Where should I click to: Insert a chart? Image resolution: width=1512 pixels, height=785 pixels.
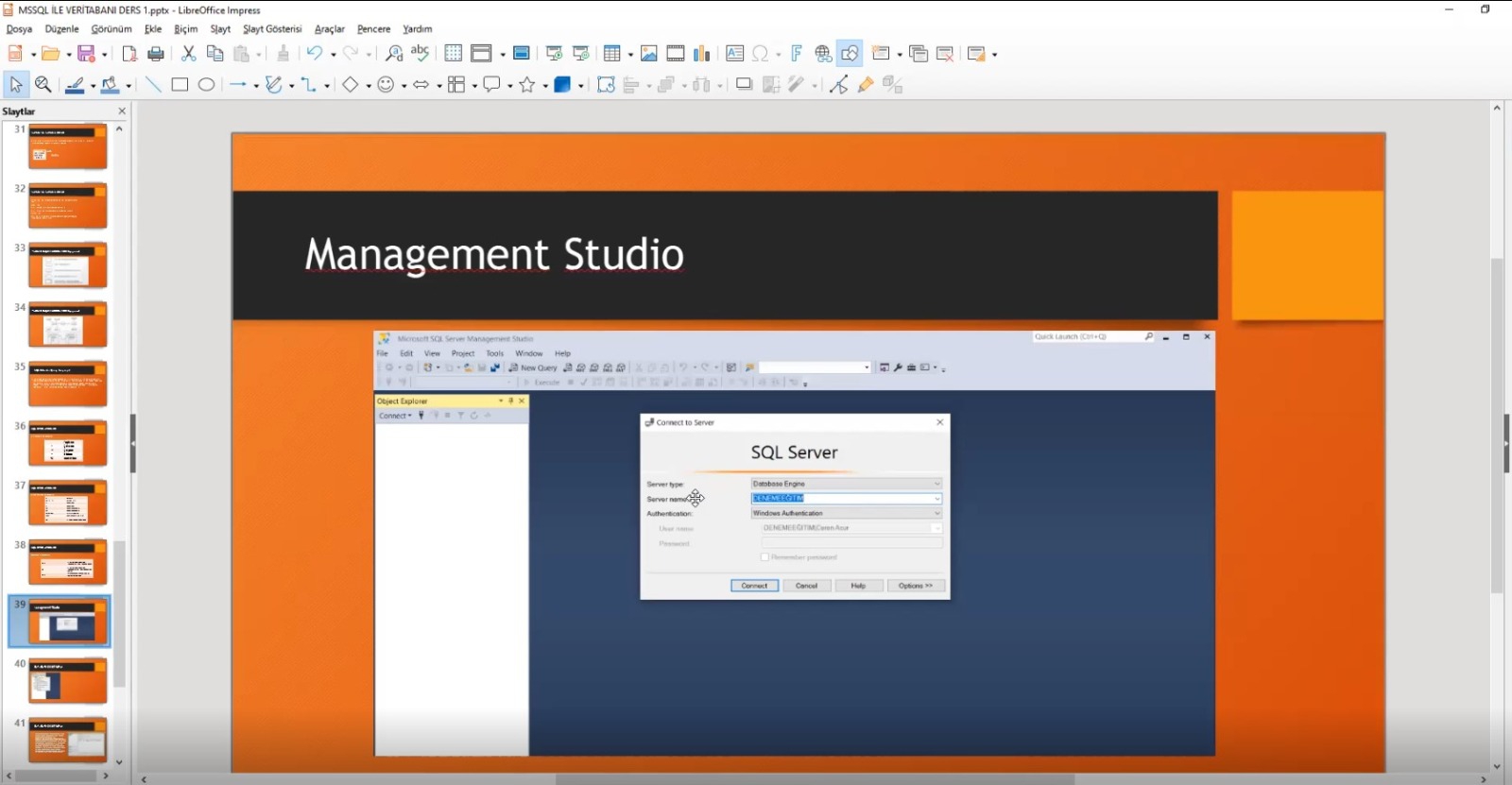pyautogui.click(x=702, y=54)
